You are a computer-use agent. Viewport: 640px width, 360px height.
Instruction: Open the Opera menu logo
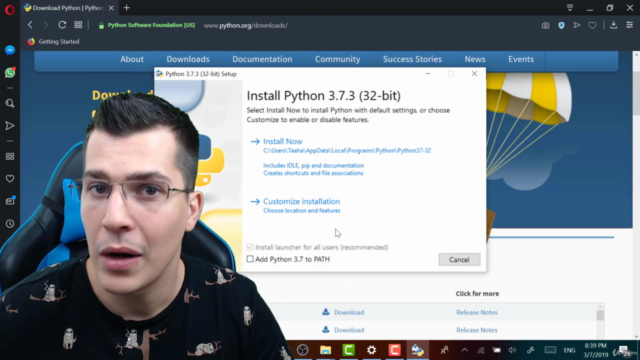tap(10, 9)
